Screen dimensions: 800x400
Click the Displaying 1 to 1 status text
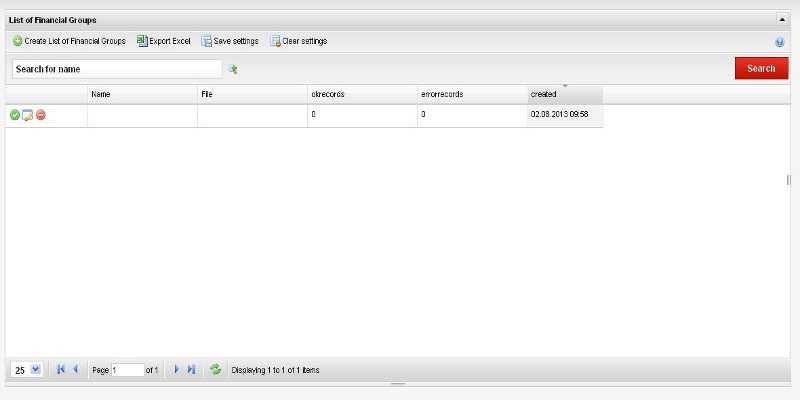[276, 370]
